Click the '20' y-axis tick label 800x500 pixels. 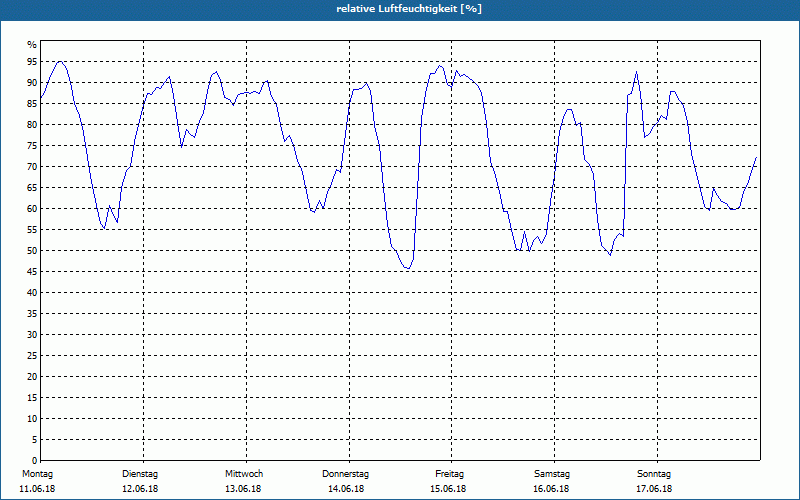32,377
